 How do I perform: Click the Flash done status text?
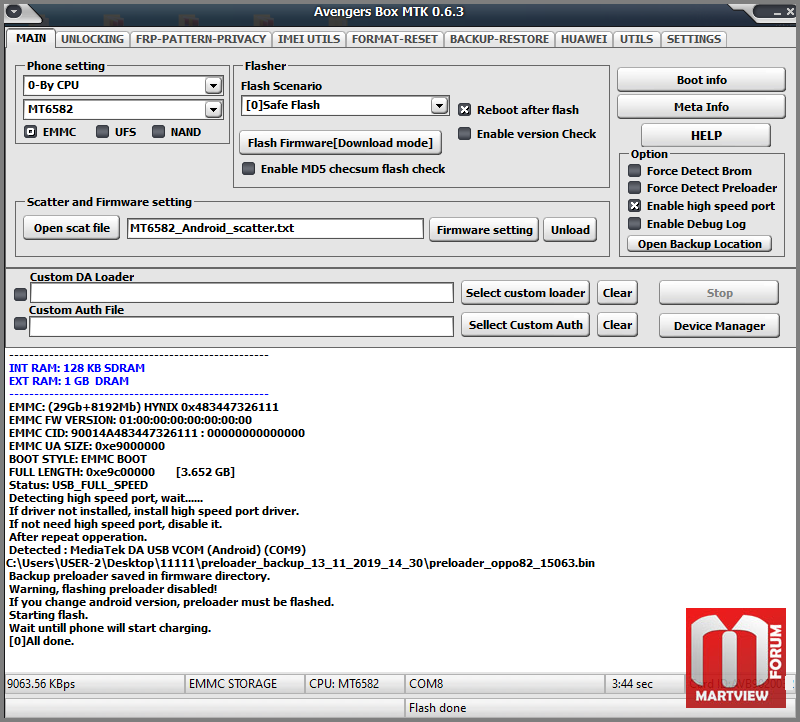(437, 708)
